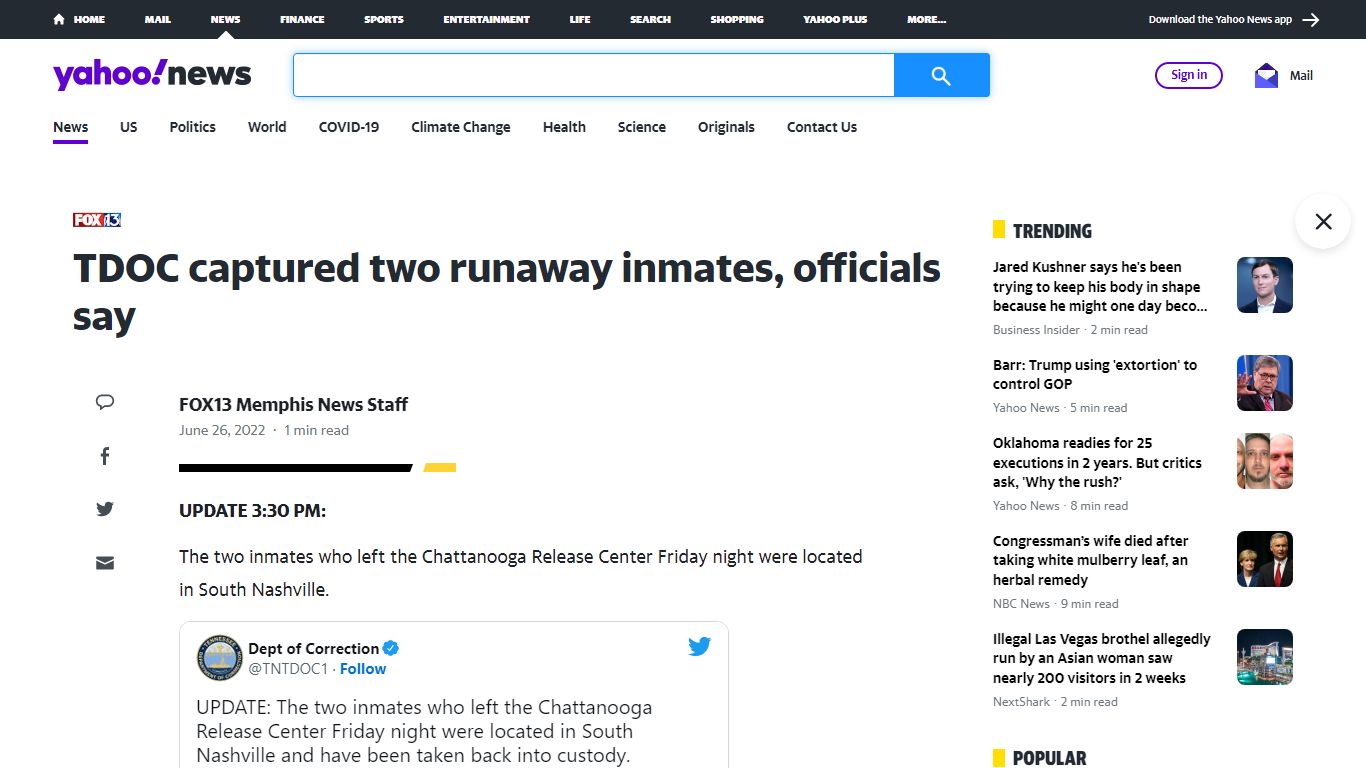Image resolution: width=1366 pixels, height=768 pixels.
Task: Switch to the US tab
Action: [x=129, y=127]
